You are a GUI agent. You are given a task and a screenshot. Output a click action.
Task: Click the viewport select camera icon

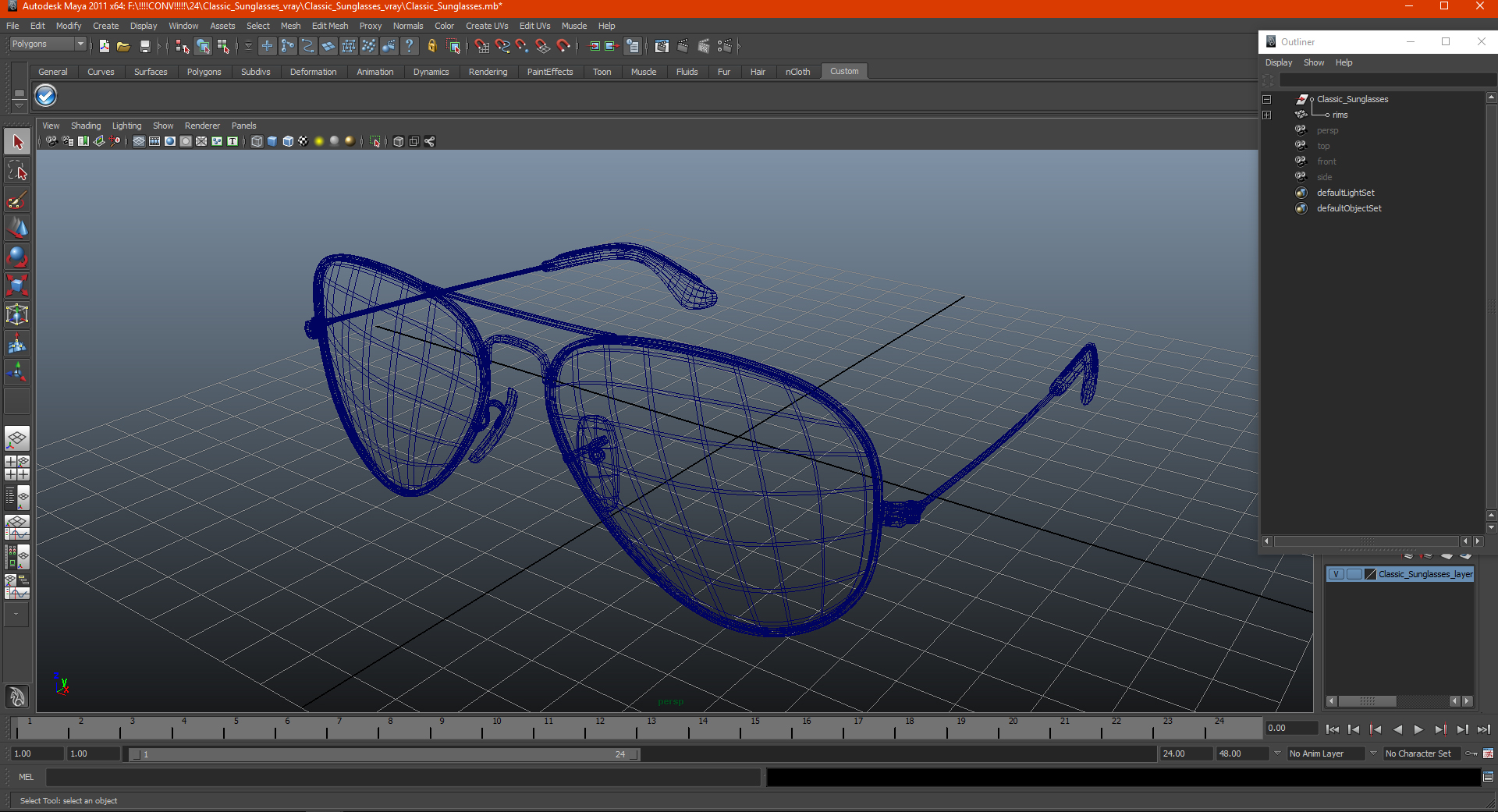(51, 141)
